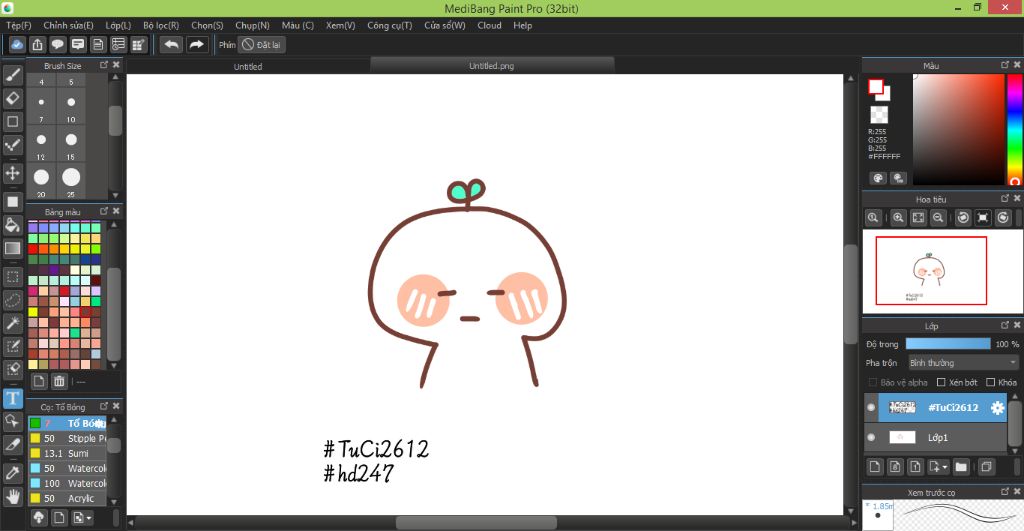1024x531 pixels.
Task: Select the rectangular Select tool
Action: point(12,277)
